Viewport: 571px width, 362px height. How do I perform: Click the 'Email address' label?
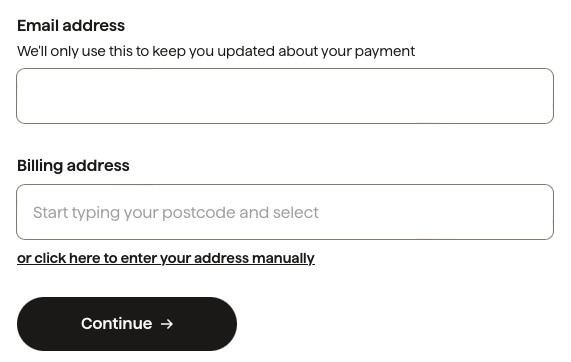[71, 26]
